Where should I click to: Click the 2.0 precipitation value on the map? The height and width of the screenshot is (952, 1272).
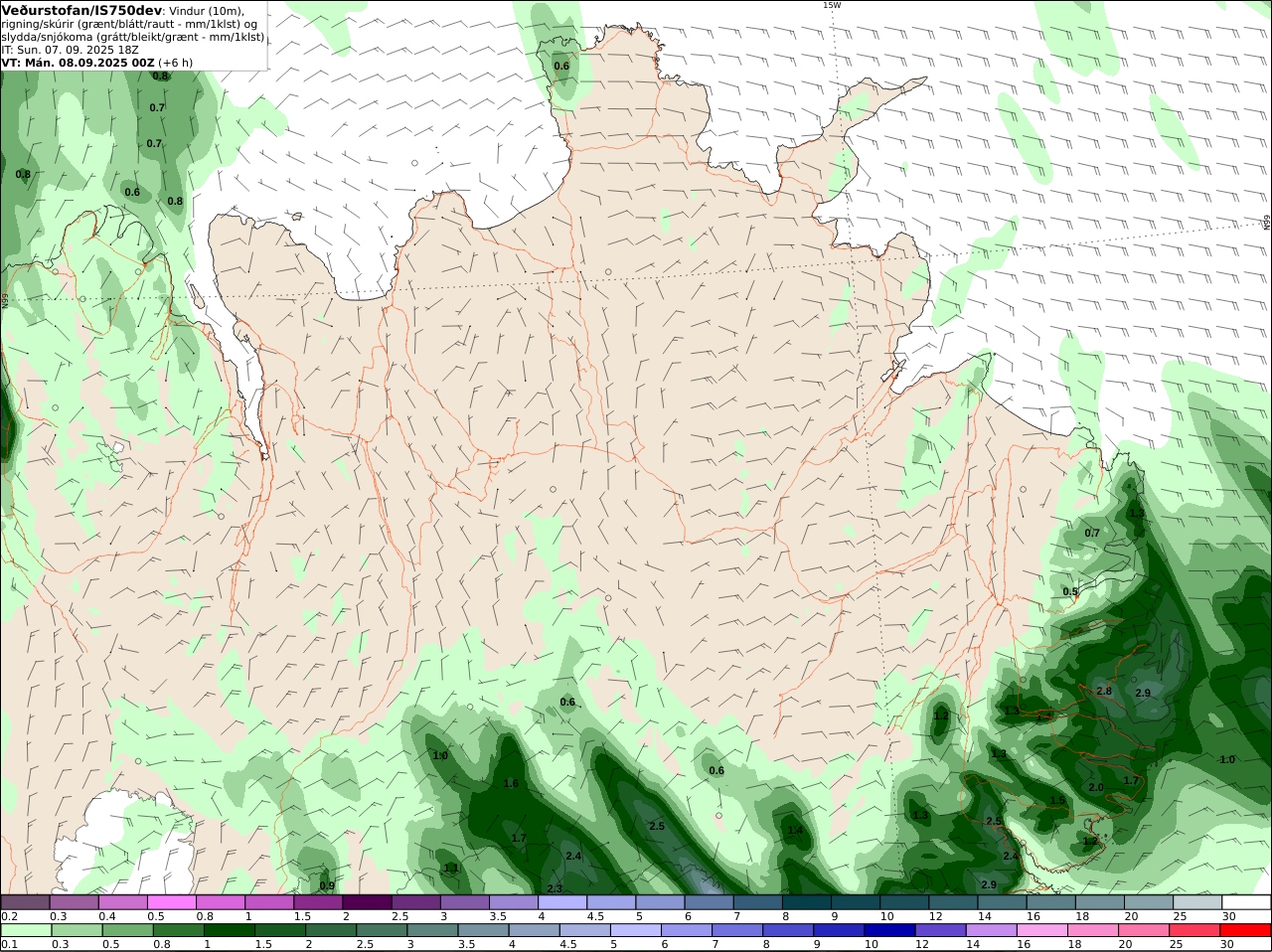pyautogui.click(x=1095, y=787)
